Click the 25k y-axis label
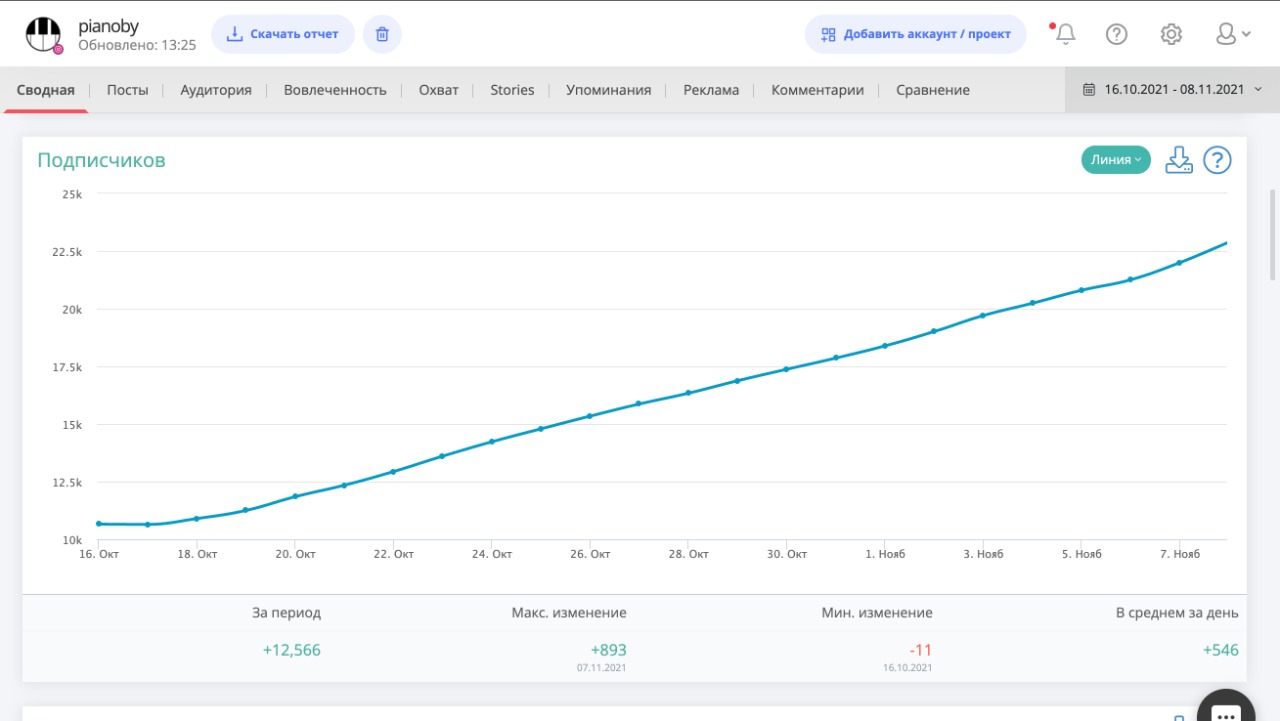The image size is (1280, 721). 72,194
